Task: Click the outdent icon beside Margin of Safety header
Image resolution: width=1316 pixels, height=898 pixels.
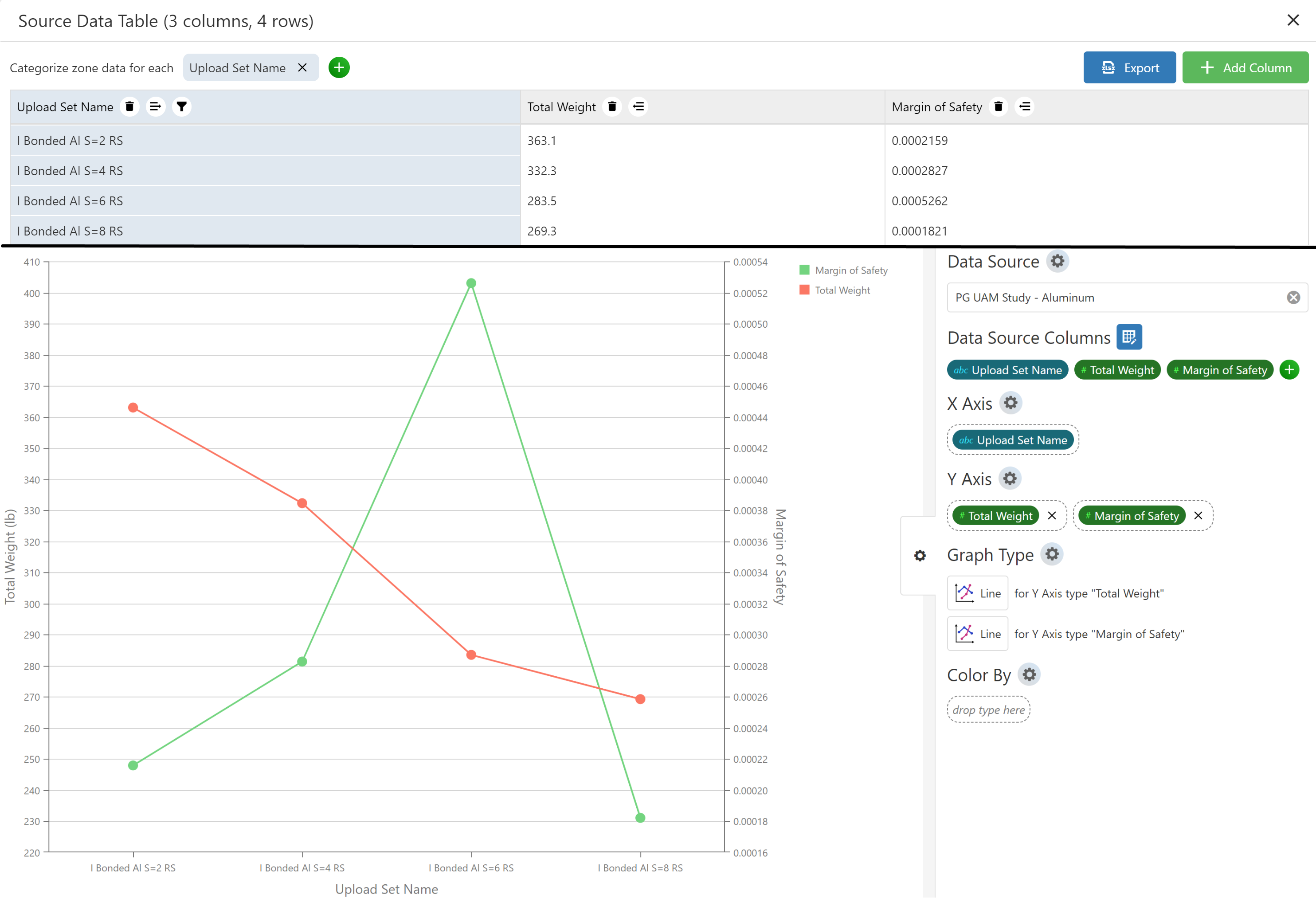Action: click(x=1025, y=106)
